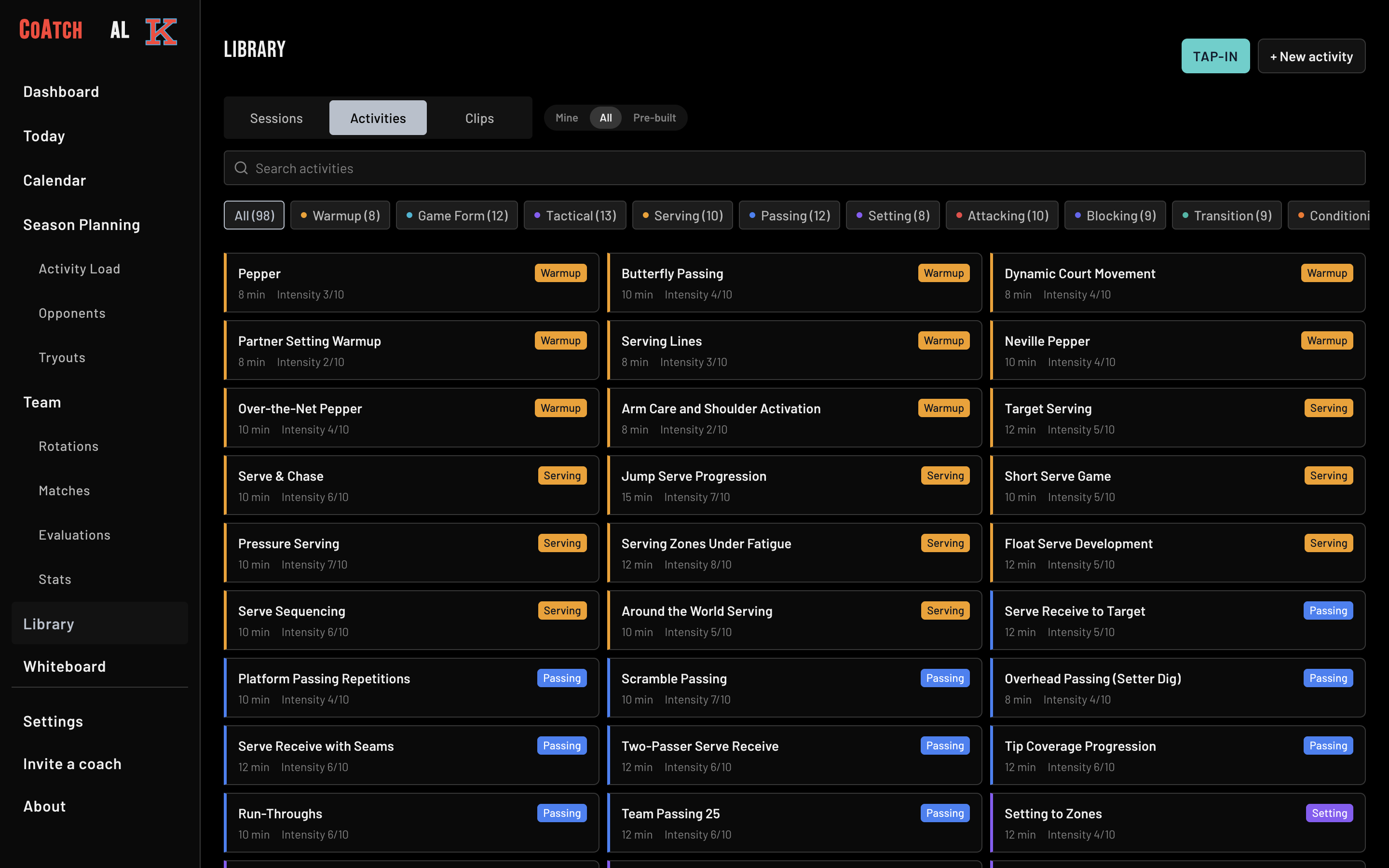Image resolution: width=1389 pixels, height=868 pixels.
Task: Go to Activity Load page
Action: pos(79,269)
